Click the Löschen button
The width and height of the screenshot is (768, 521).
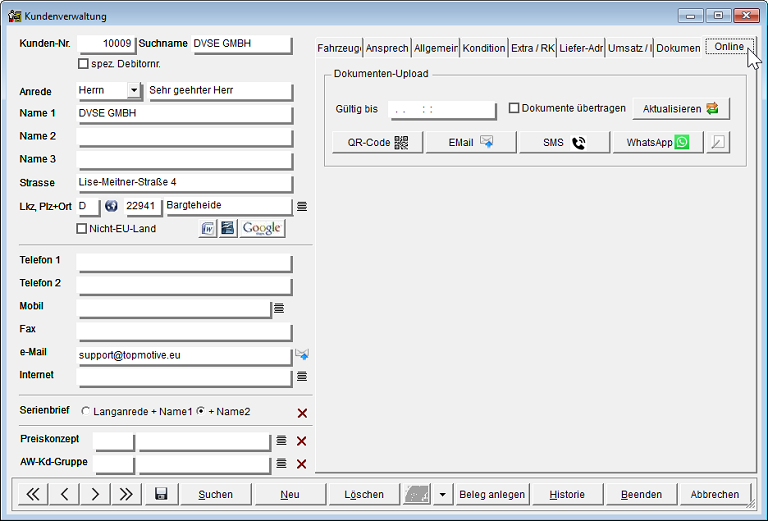coord(364,494)
